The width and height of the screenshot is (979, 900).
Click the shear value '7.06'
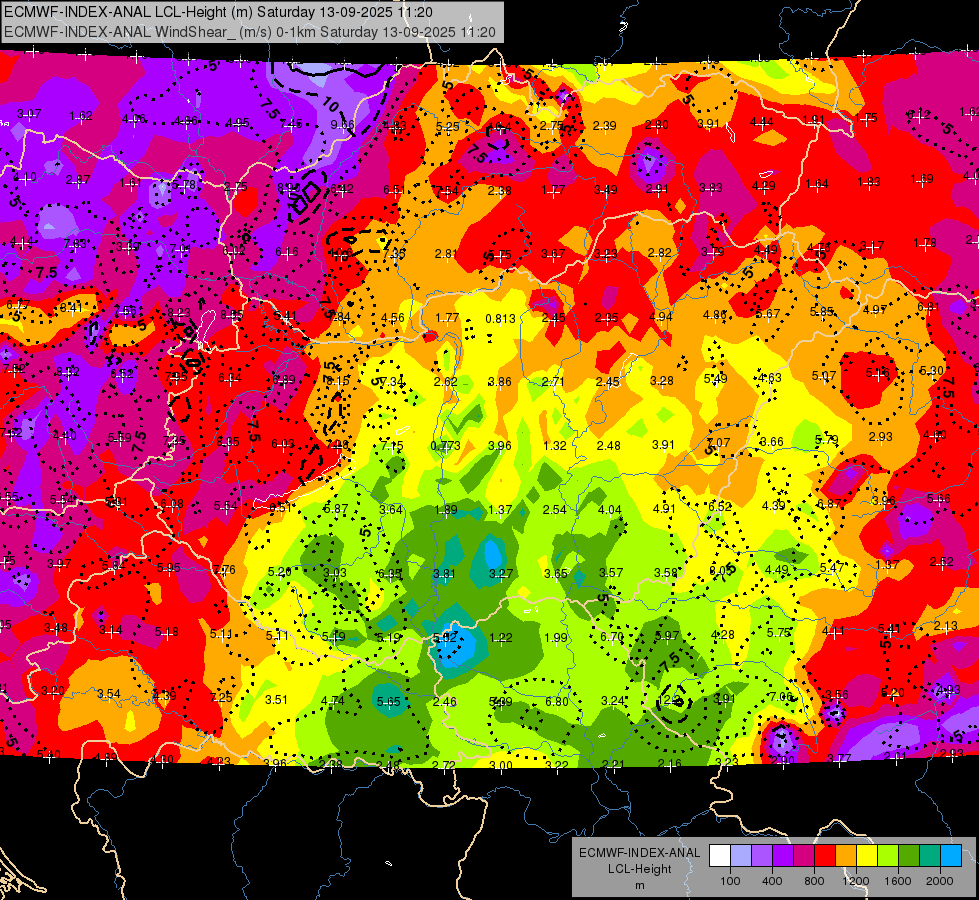780,696
